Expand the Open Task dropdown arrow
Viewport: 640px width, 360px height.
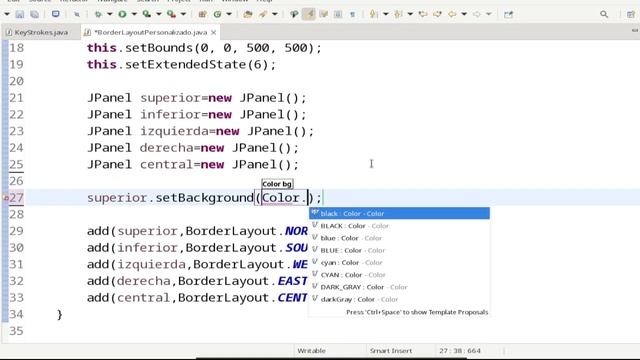pos(275,14)
